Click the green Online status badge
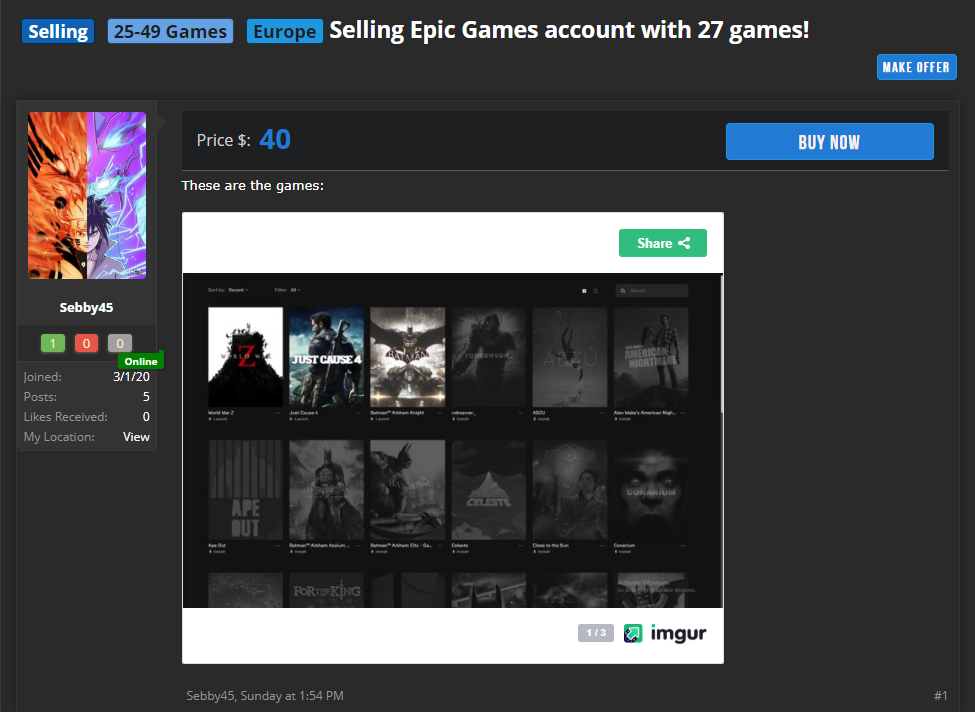The height and width of the screenshot is (712, 975). pos(141,361)
